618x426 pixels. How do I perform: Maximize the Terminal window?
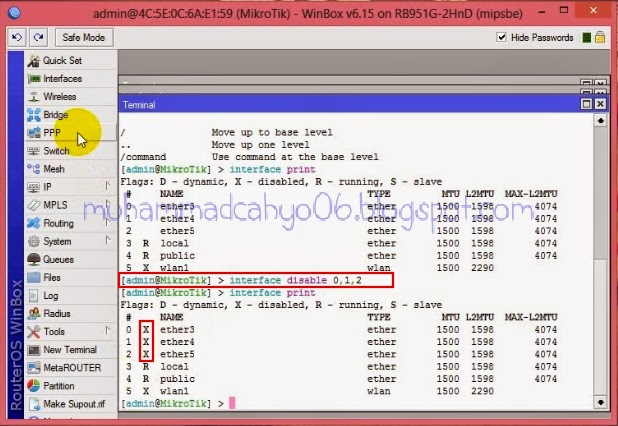pos(586,104)
